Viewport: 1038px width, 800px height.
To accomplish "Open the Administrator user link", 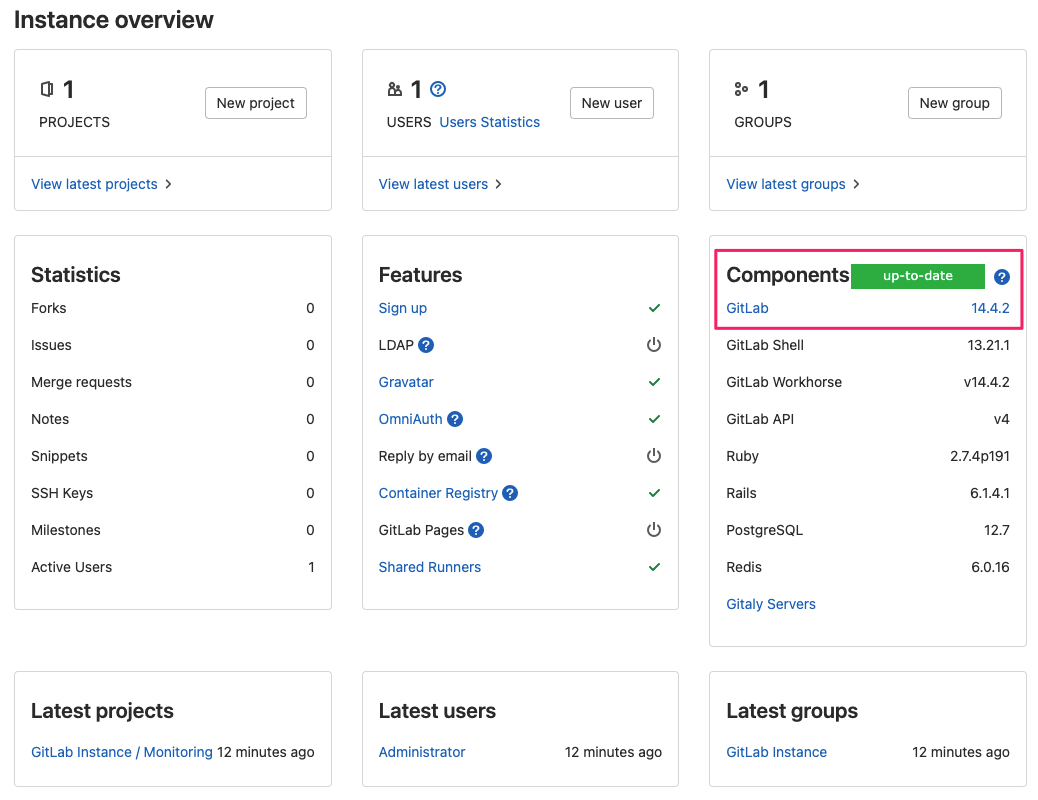I will pyautogui.click(x=422, y=752).
